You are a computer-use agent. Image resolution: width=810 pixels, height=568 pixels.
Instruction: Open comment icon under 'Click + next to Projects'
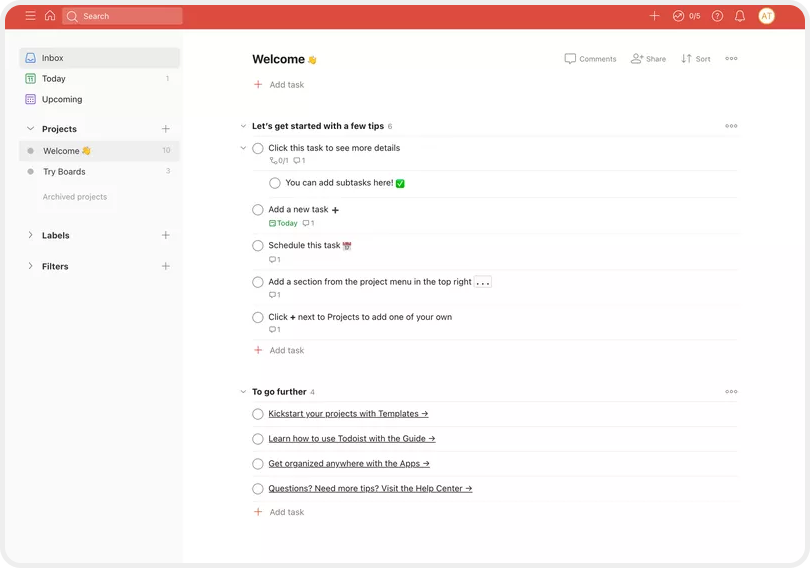click(275, 329)
